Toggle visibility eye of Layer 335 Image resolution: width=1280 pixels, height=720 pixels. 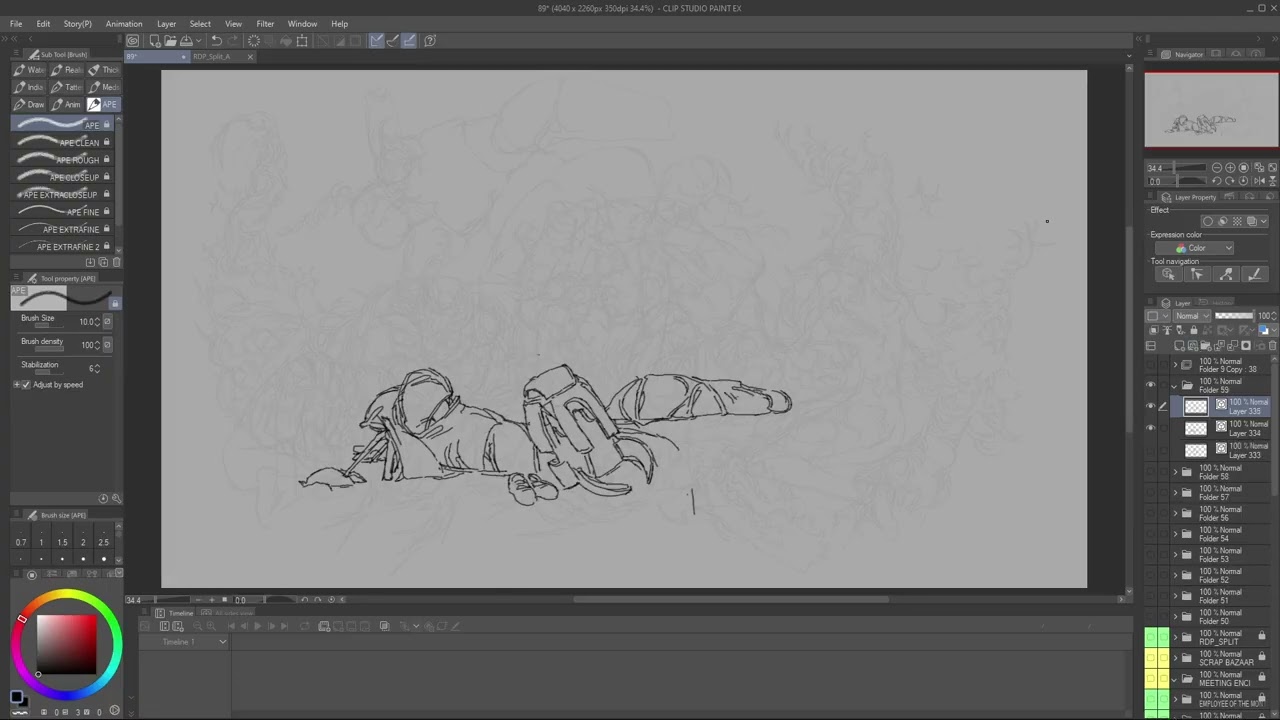point(1150,406)
